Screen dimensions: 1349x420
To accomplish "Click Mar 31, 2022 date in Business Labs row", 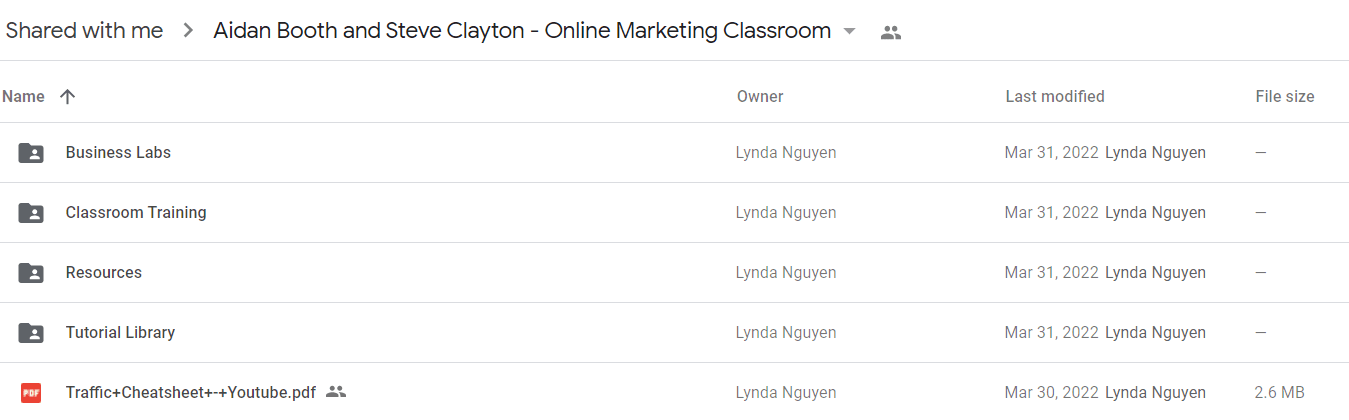I will [1051, 153].
